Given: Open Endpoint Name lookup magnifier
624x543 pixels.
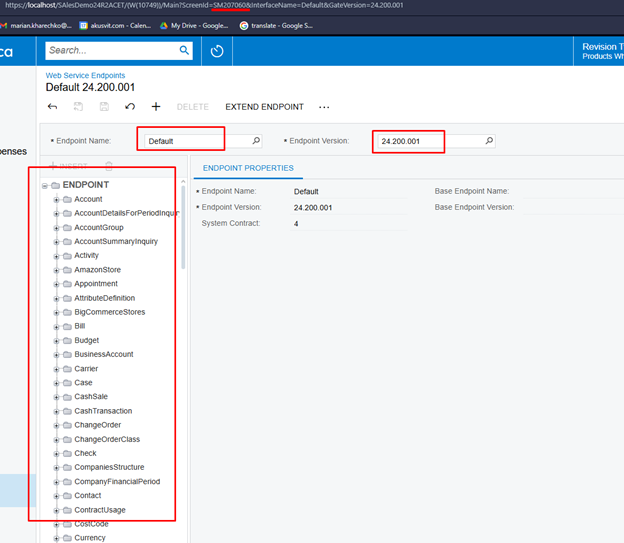Looking at the screenshot, I should pos(256,141).
